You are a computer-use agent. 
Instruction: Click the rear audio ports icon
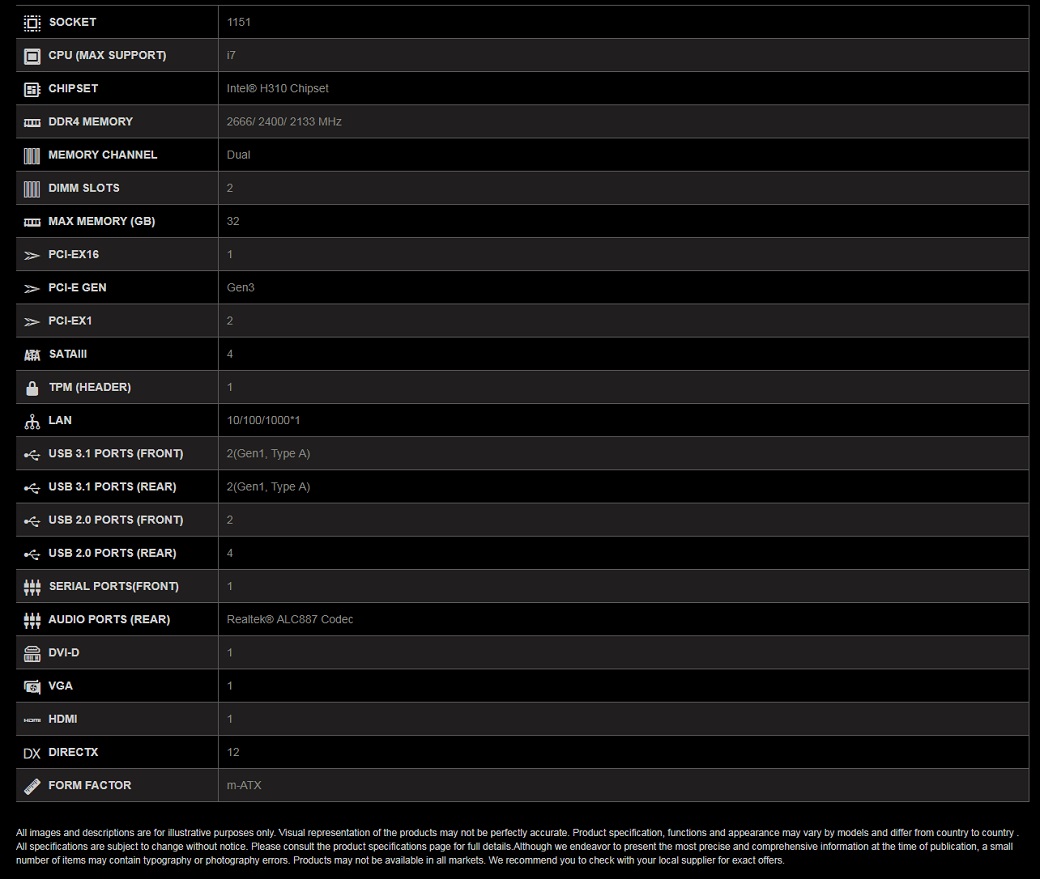pos(32,620)
